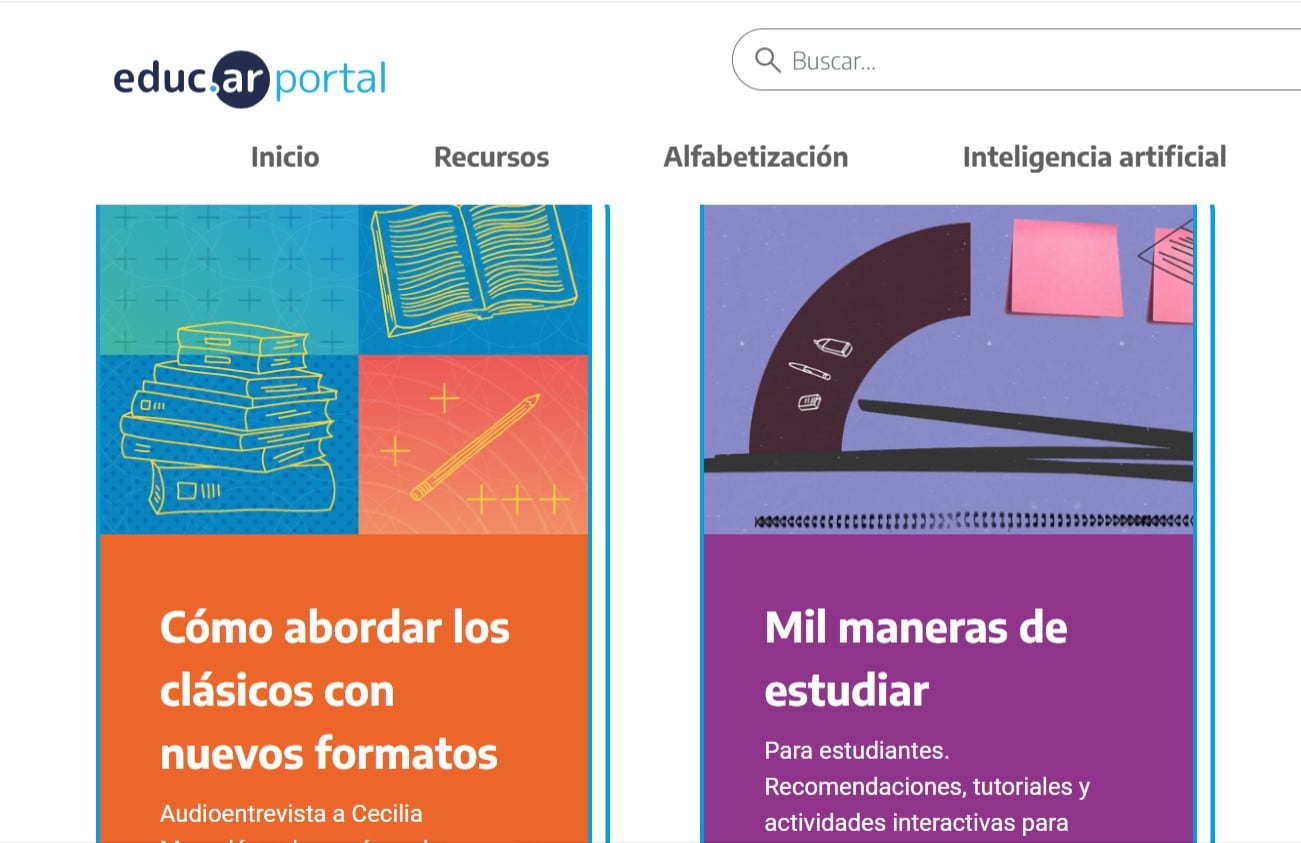Click the magnifying glass search icon

(x=767, y=60)
